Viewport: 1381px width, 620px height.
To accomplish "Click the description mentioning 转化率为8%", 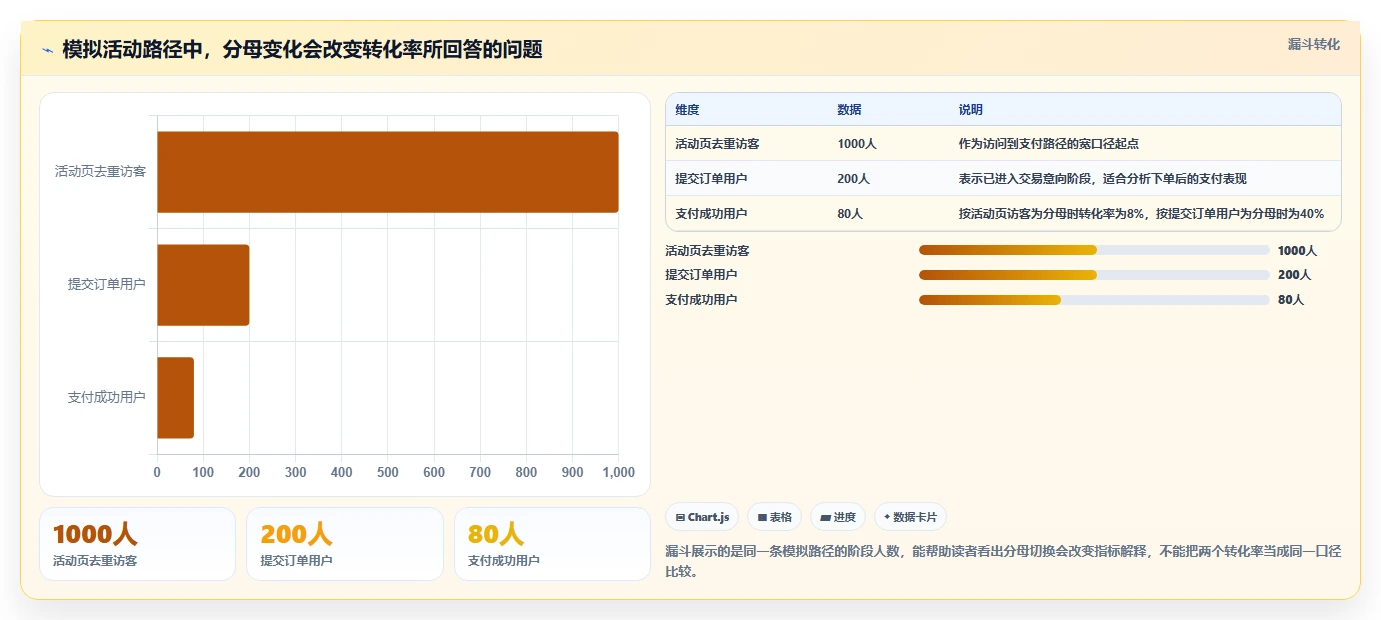I will 1141,214.
